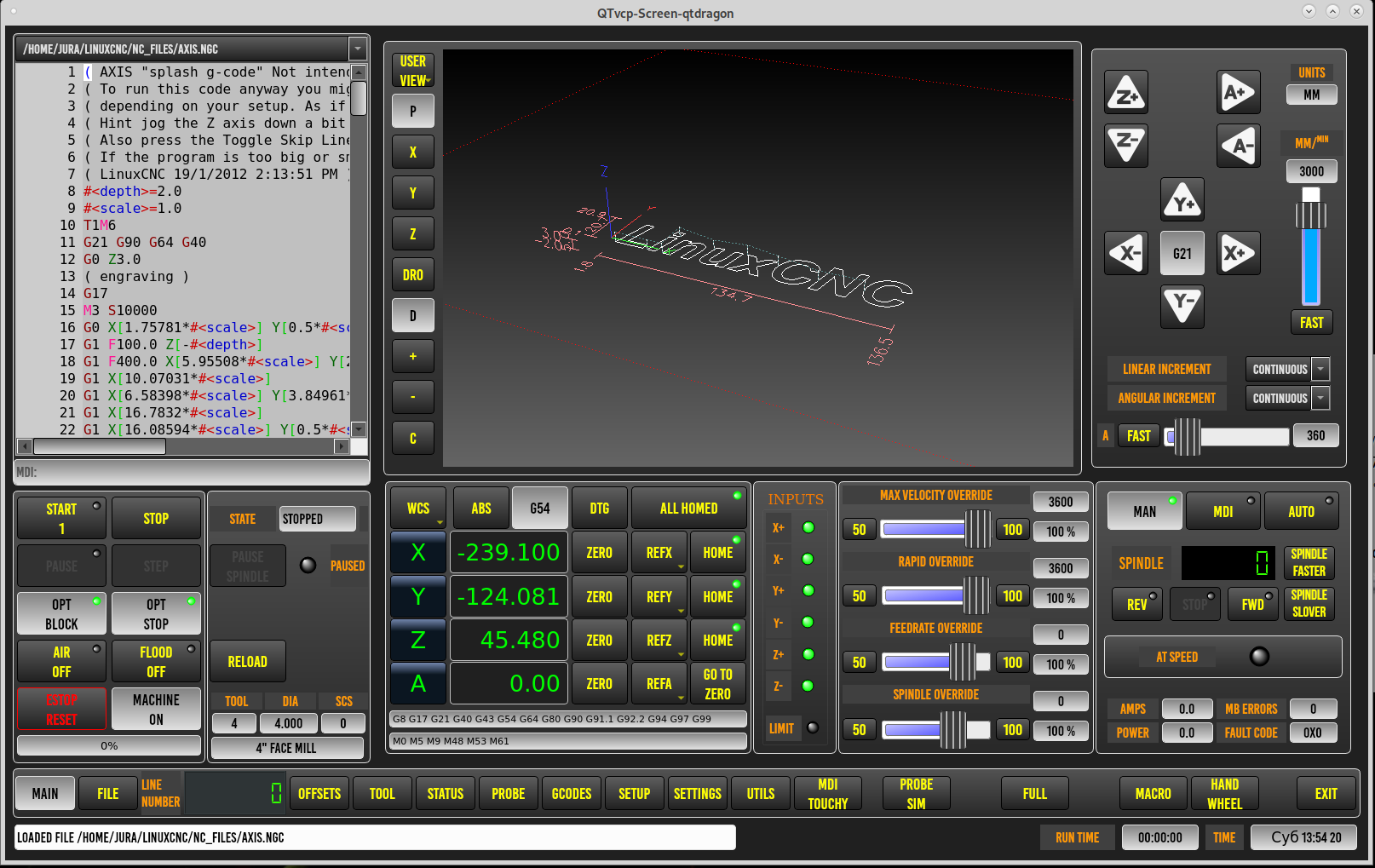Click the line number display field
This screenshot has width=1375, height=868.
pos(235,793)
